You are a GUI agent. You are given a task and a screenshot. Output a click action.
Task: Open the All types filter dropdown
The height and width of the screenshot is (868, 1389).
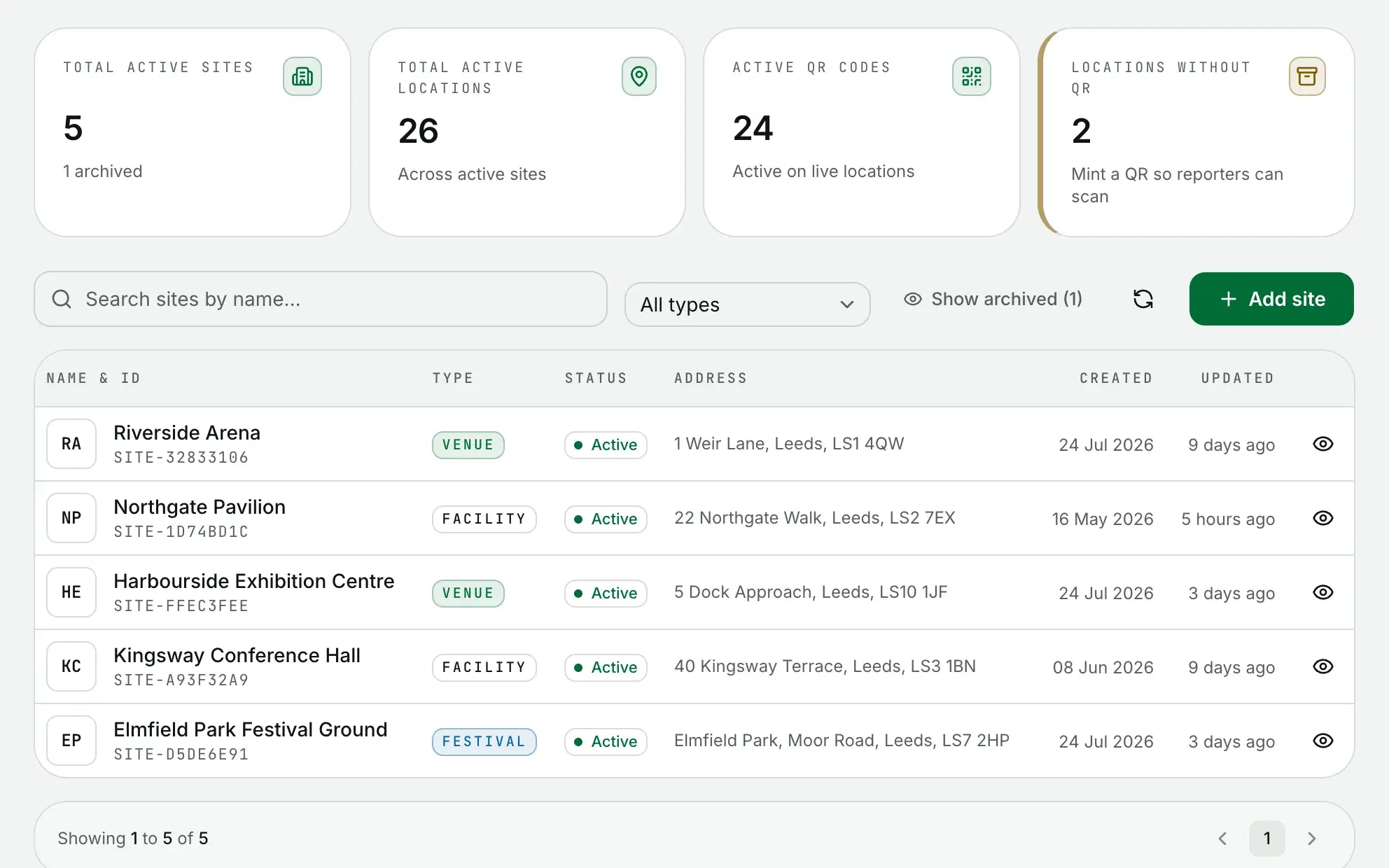747,304
